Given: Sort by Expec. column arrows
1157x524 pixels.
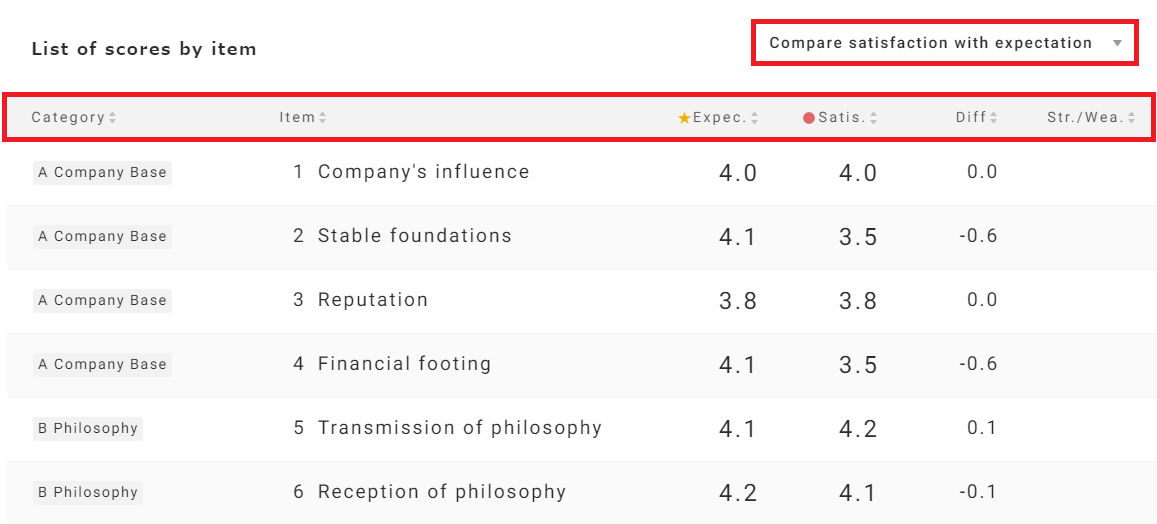Looking at the screenshot, I should (755, 118).
